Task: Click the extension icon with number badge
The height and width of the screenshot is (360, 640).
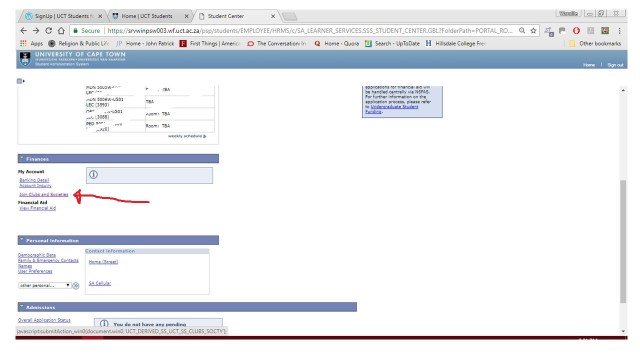Action: tap(549, 31)
